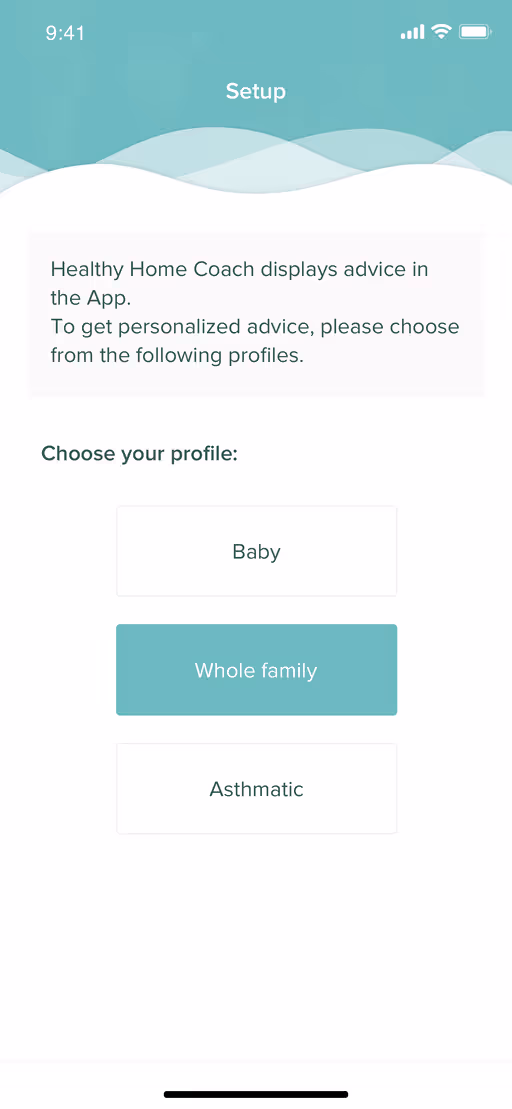This screenshot has width=512, height=1109.
Task: Choose the Asthmatic profile option
Action: pyautogui.click(x=256, y=789)
